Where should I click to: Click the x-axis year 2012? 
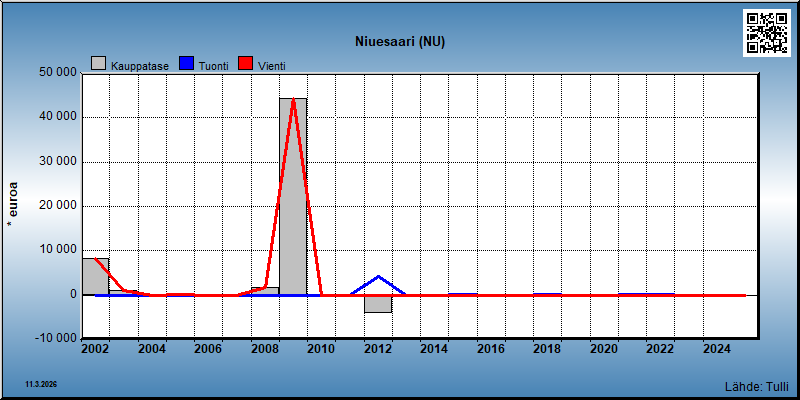(x=378, y=349)
